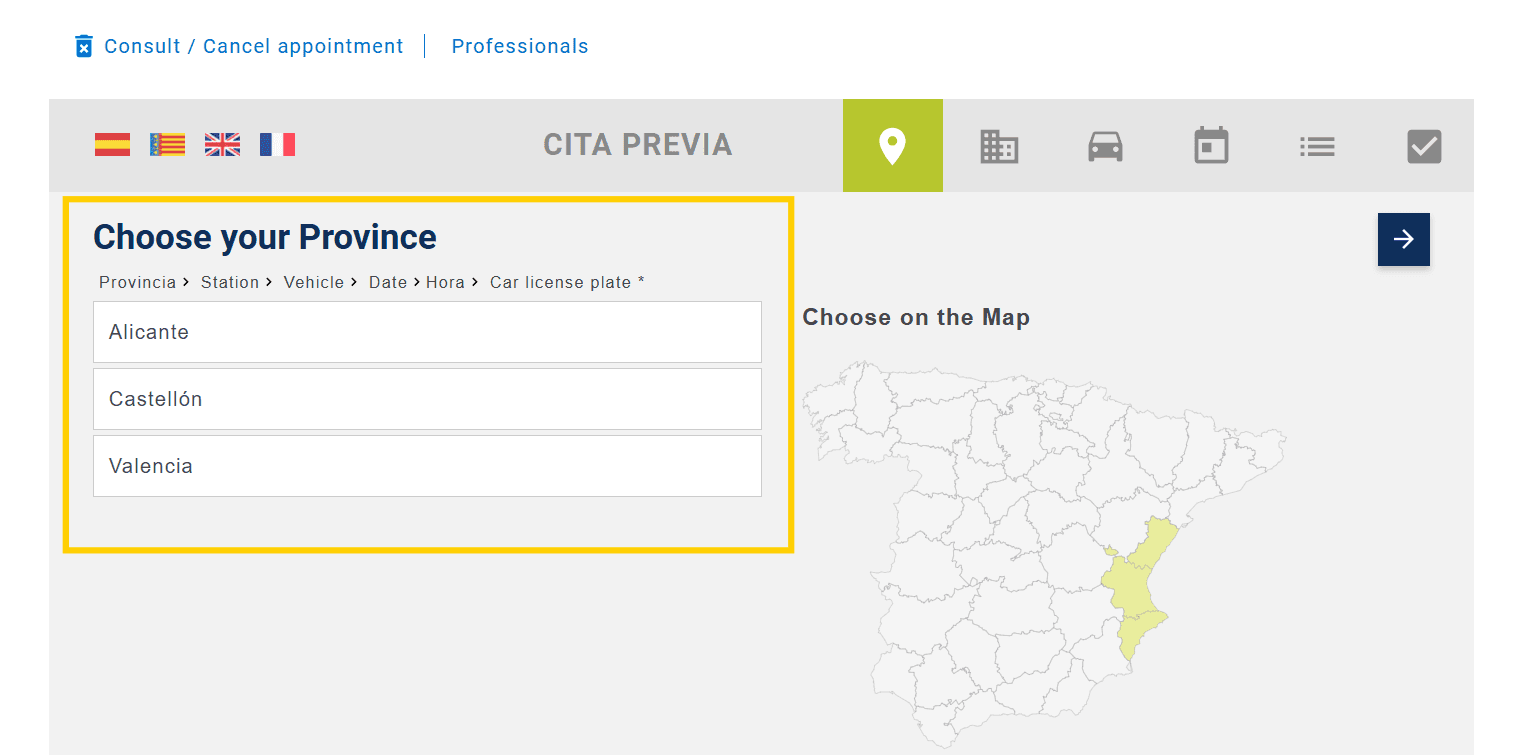Open the Professionals page
This screenshot has height=755, width=1527.
coord(520,45)
